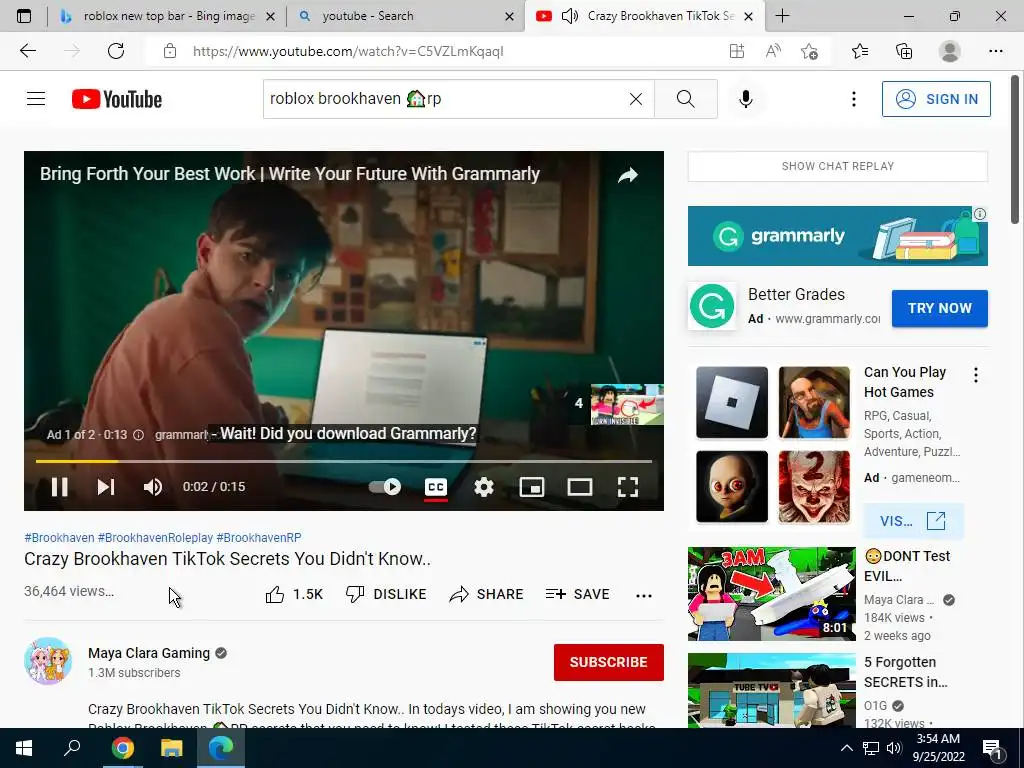1024x768 pixels.
Task: Open more actions ellipsis below video
Action: tap(644, 596)
